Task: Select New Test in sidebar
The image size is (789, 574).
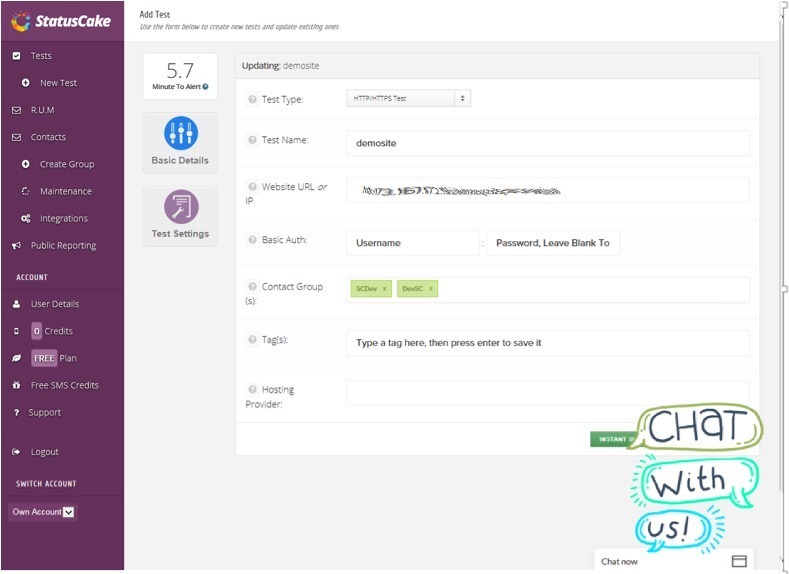Action: (58, 83)
